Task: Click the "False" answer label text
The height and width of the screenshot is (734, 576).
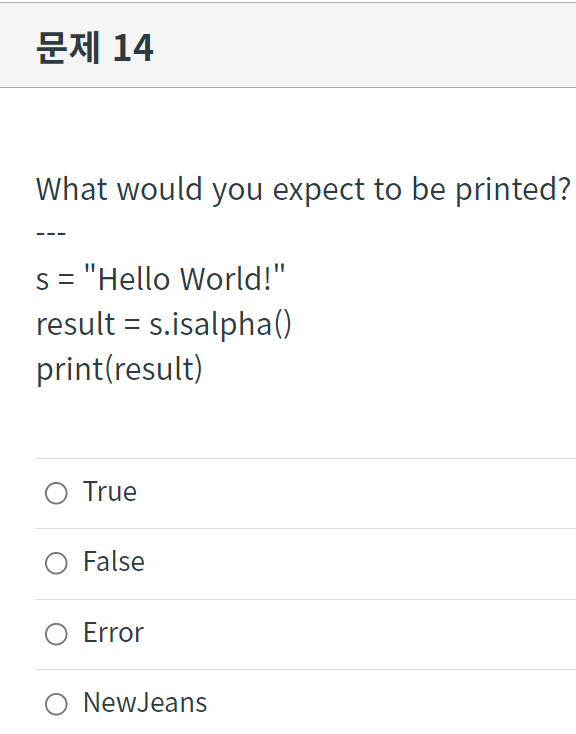Action: (x=114, y=561)
